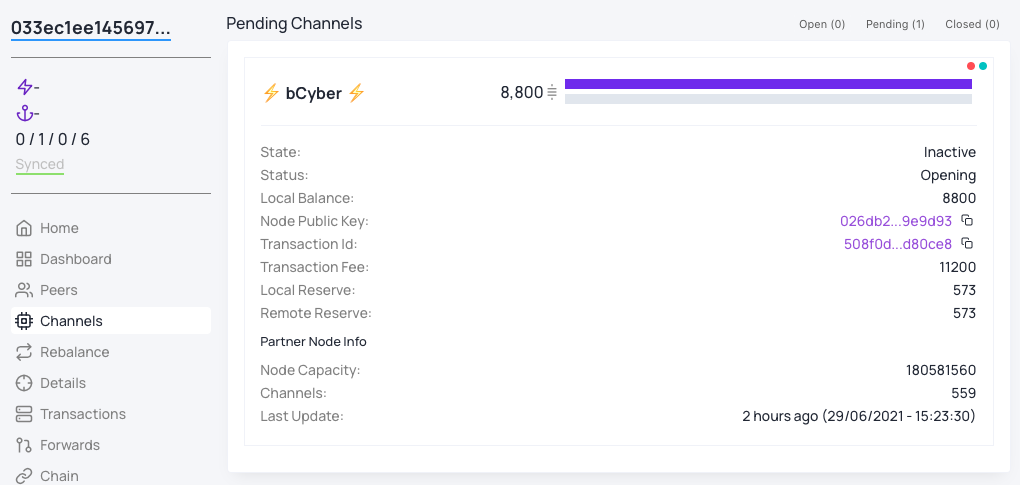
Task: Click the Home house icon
Action: (x=24, y=228)
